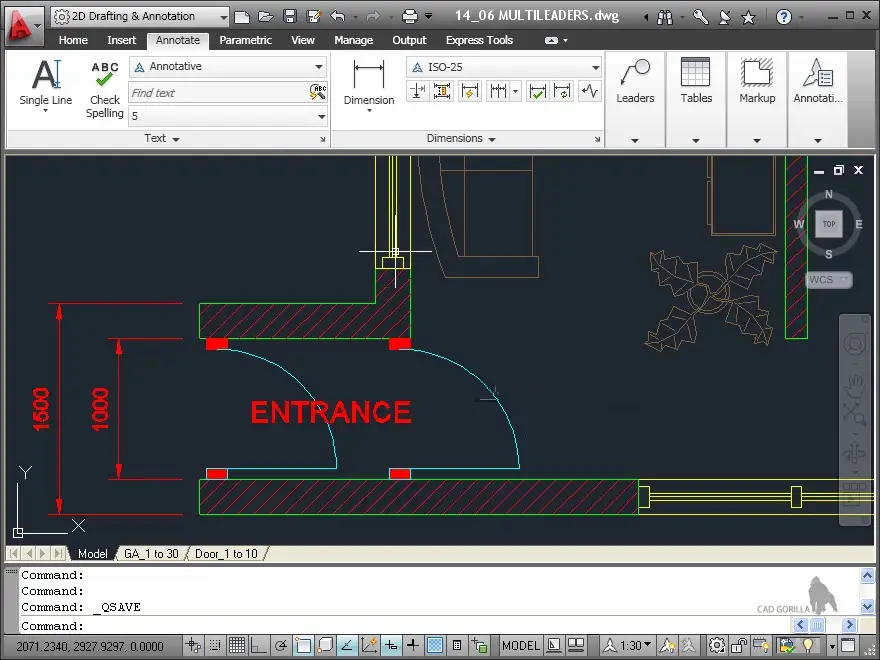Viewport: 880px width, 660px height.
Task: Open the GA_1 to 30 layout tab
Action: point(151,554)
